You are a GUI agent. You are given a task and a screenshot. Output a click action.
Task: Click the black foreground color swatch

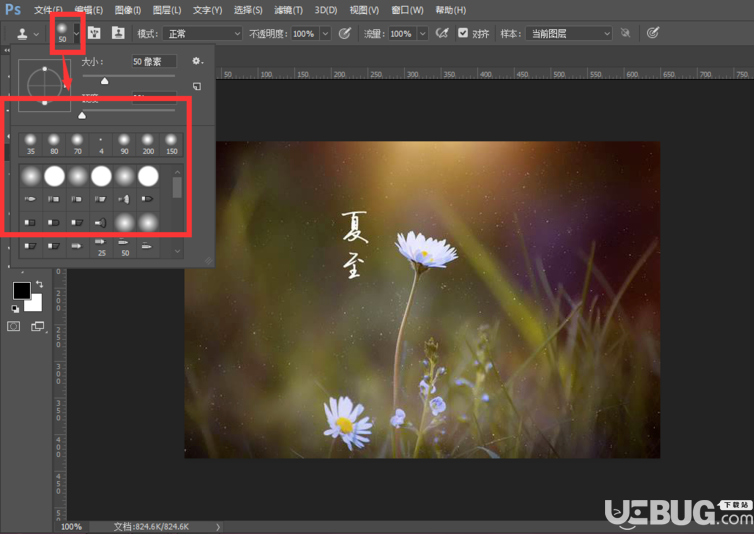coord(22,291)
